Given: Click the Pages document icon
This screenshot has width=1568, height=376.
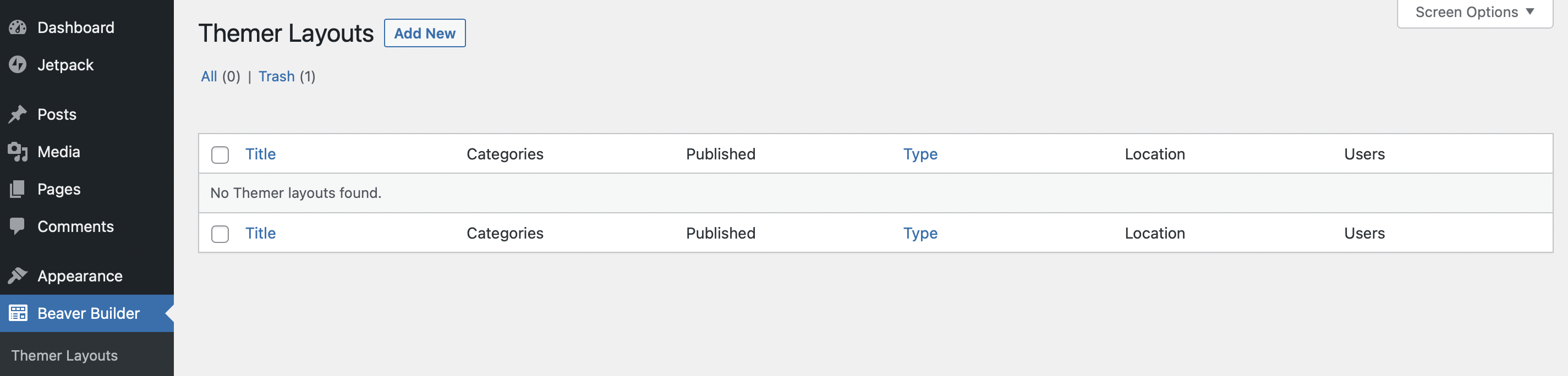Looking at the screenshot, I should [x=18, y=189].
